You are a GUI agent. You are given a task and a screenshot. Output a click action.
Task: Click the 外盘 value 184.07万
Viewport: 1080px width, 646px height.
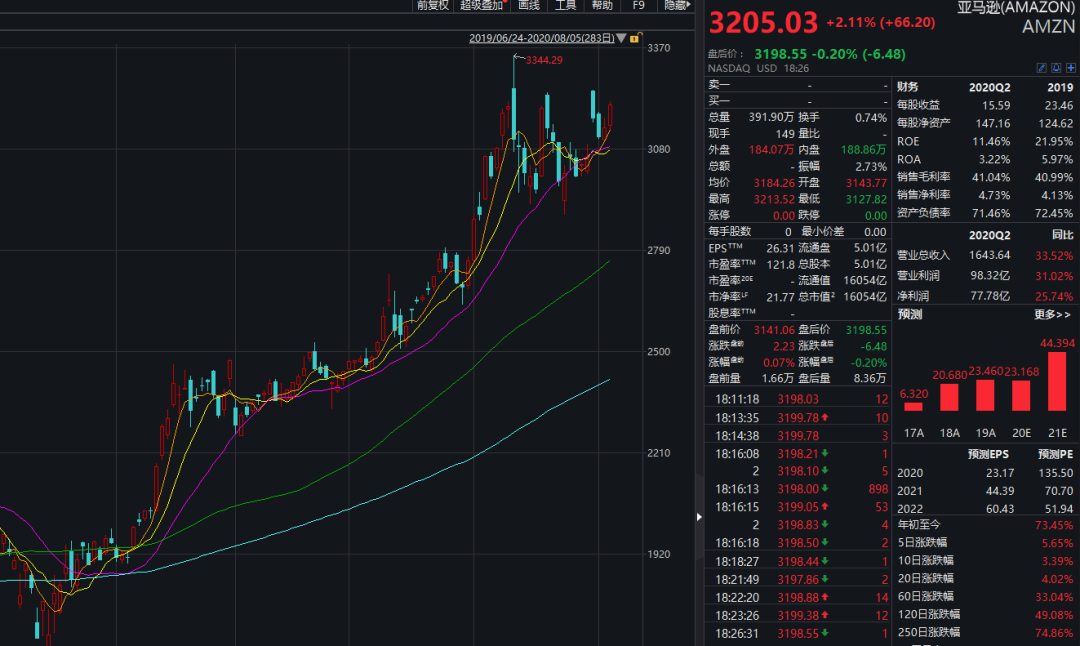tap(771, 149)
